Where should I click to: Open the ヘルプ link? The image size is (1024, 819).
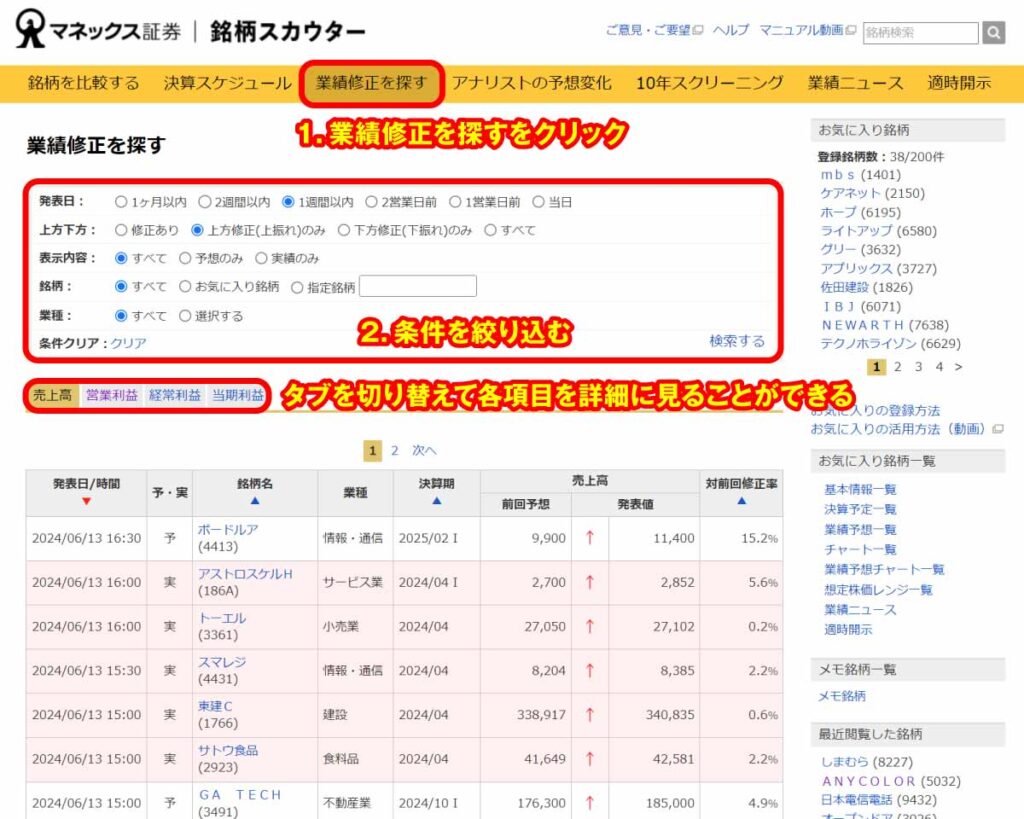click(x=730, y=30)
